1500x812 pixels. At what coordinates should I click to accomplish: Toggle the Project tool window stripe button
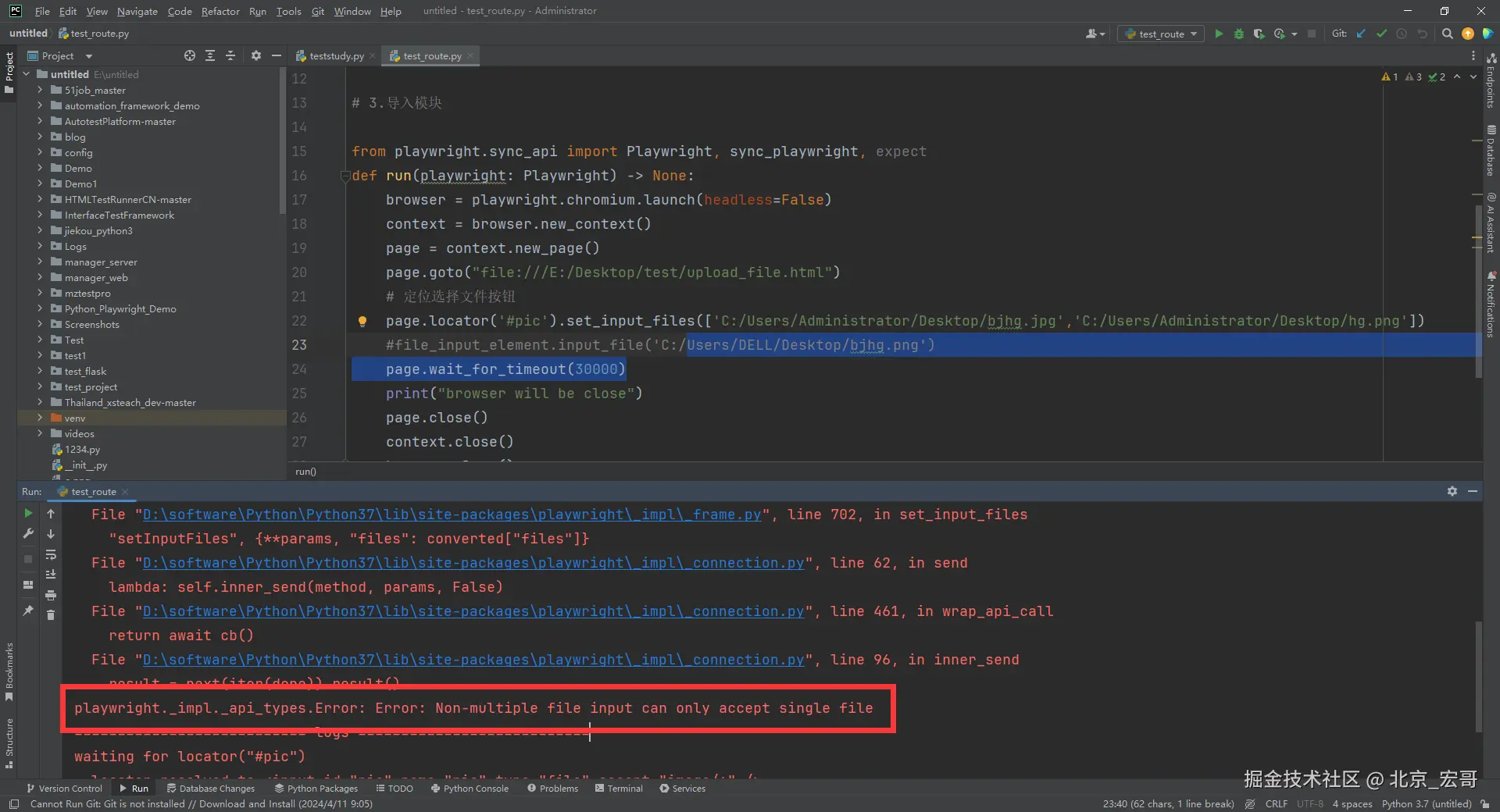(9, 72)
